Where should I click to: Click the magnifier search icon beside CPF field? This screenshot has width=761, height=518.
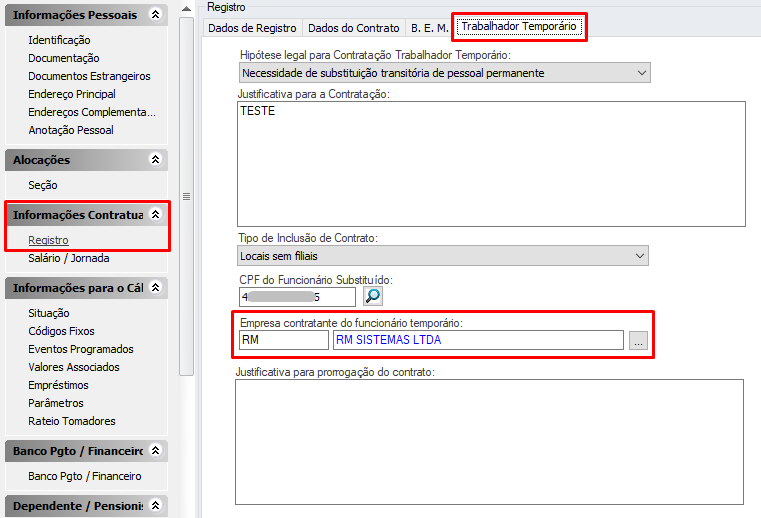pos(373,296)
